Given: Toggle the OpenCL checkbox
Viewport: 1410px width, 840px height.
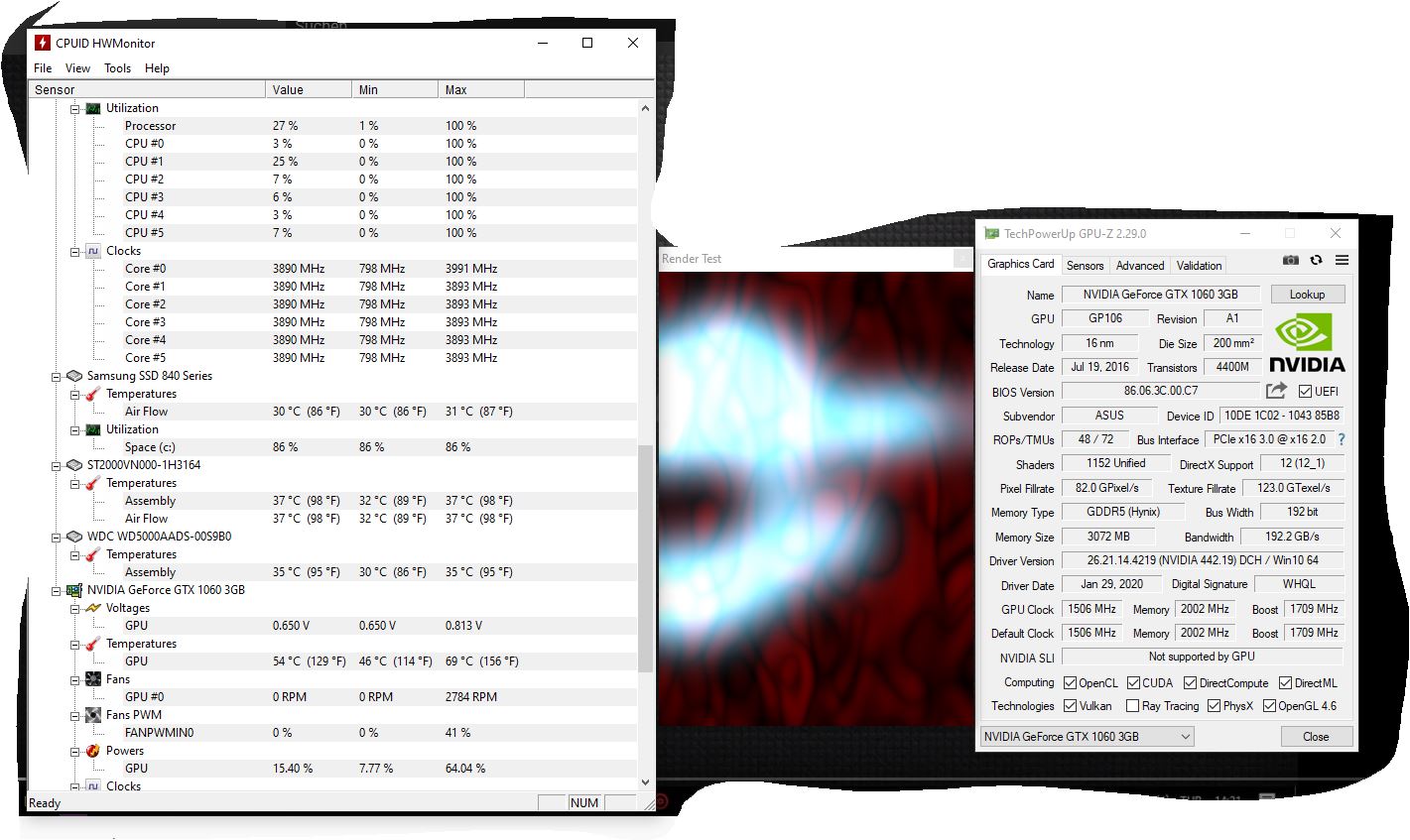Looking at the screenshot, I should (x=1070, y=683).
